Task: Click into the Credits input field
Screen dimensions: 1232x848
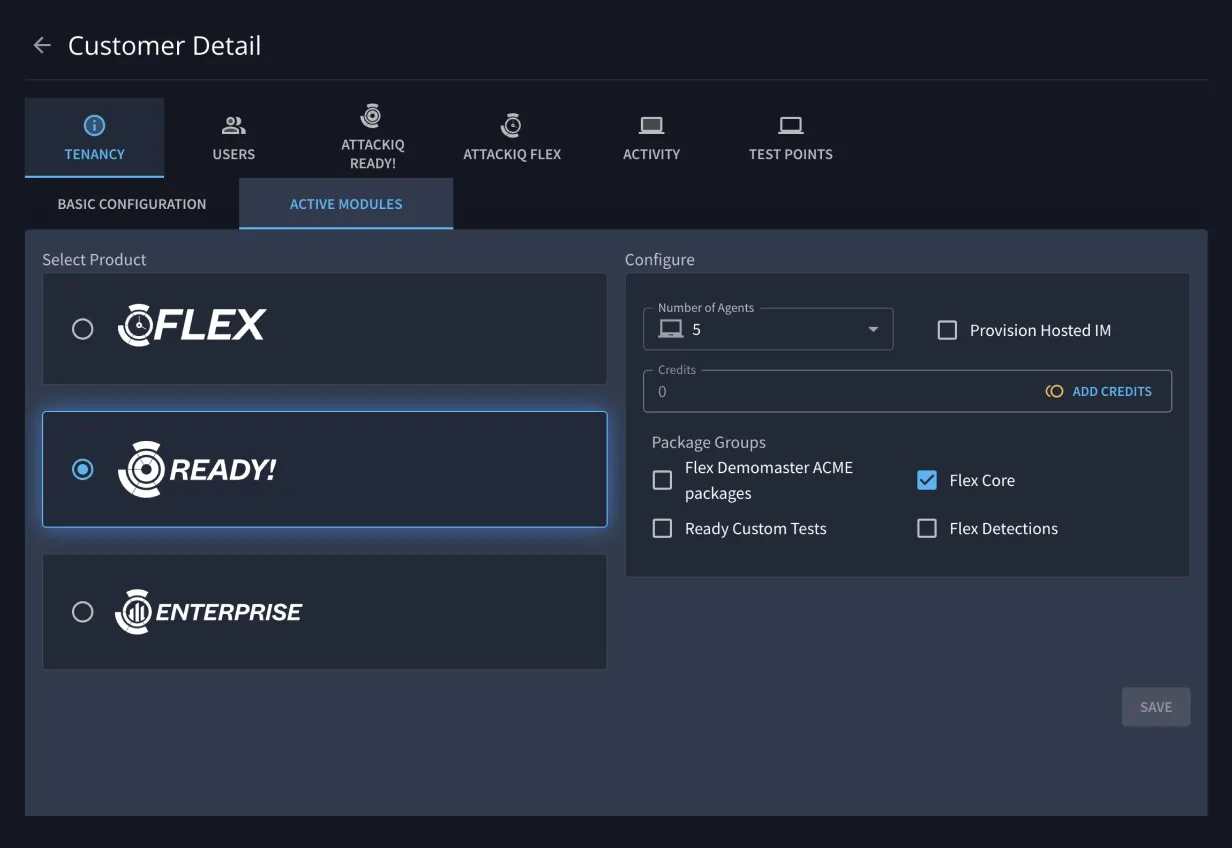Action: click(840, 392)
